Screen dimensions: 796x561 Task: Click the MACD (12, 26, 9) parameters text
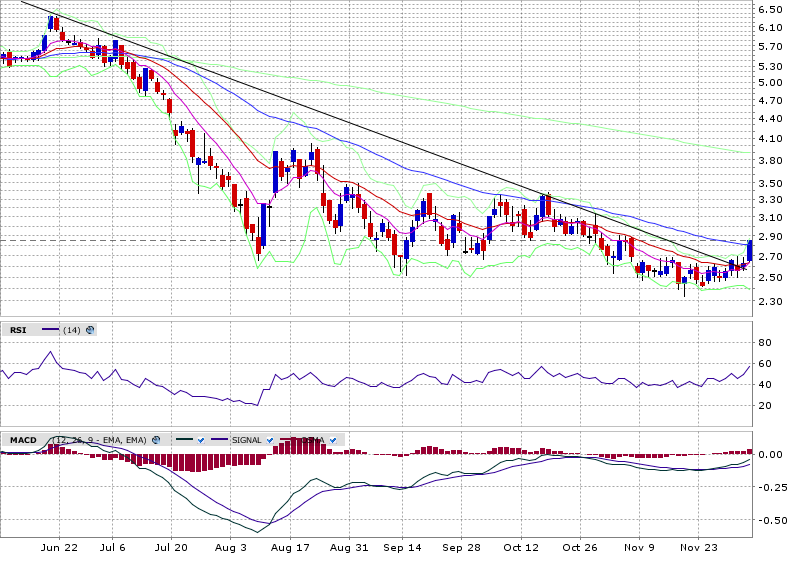tap(100, 440)
